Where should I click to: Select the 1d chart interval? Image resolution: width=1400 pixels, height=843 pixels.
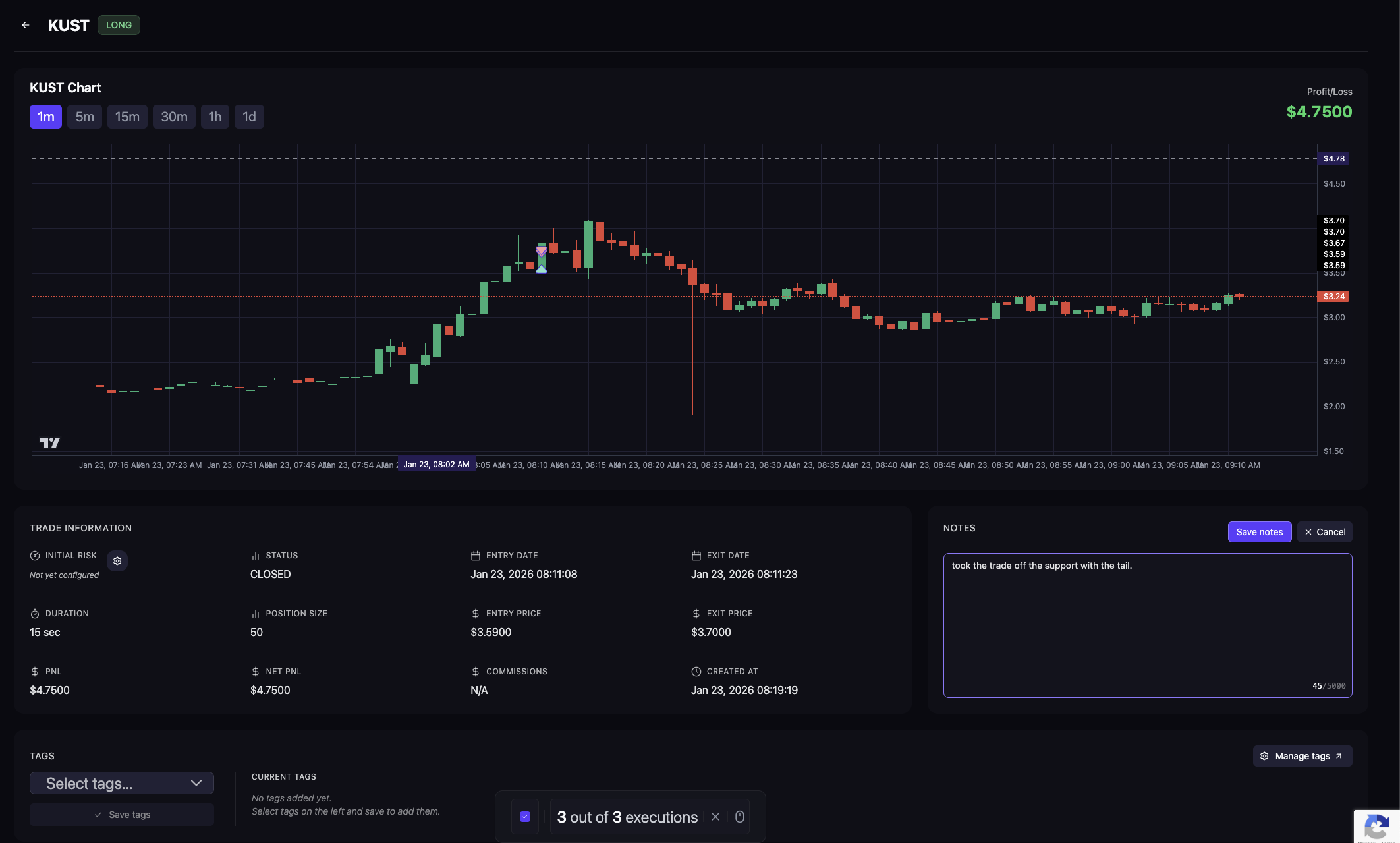click(249, 117)
